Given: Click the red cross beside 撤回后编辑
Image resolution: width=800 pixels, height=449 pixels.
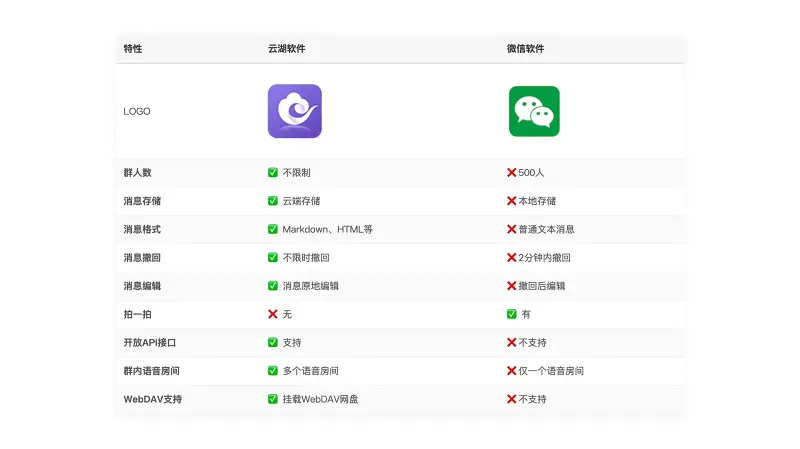Looking at the screenshot, I should [x=511, y=286].
